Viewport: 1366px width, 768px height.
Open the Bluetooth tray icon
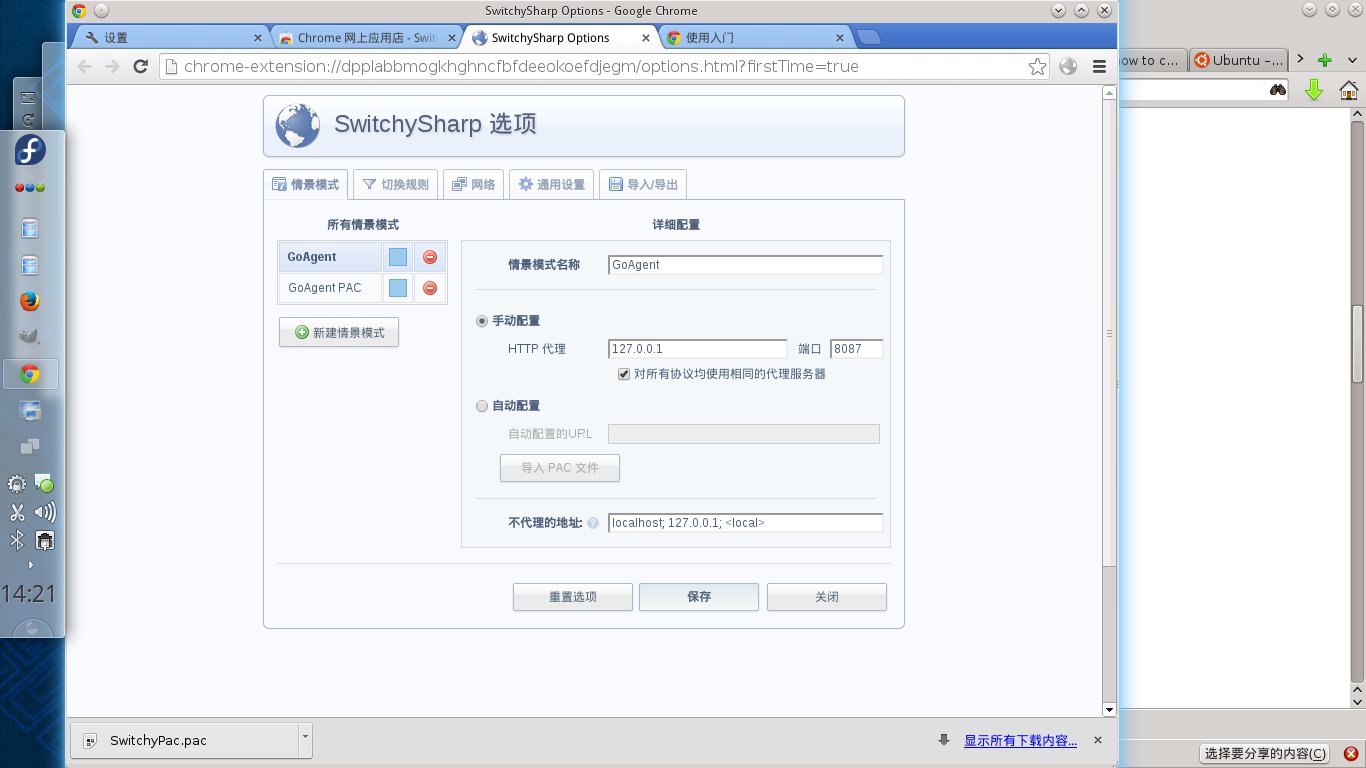(17, 541)
